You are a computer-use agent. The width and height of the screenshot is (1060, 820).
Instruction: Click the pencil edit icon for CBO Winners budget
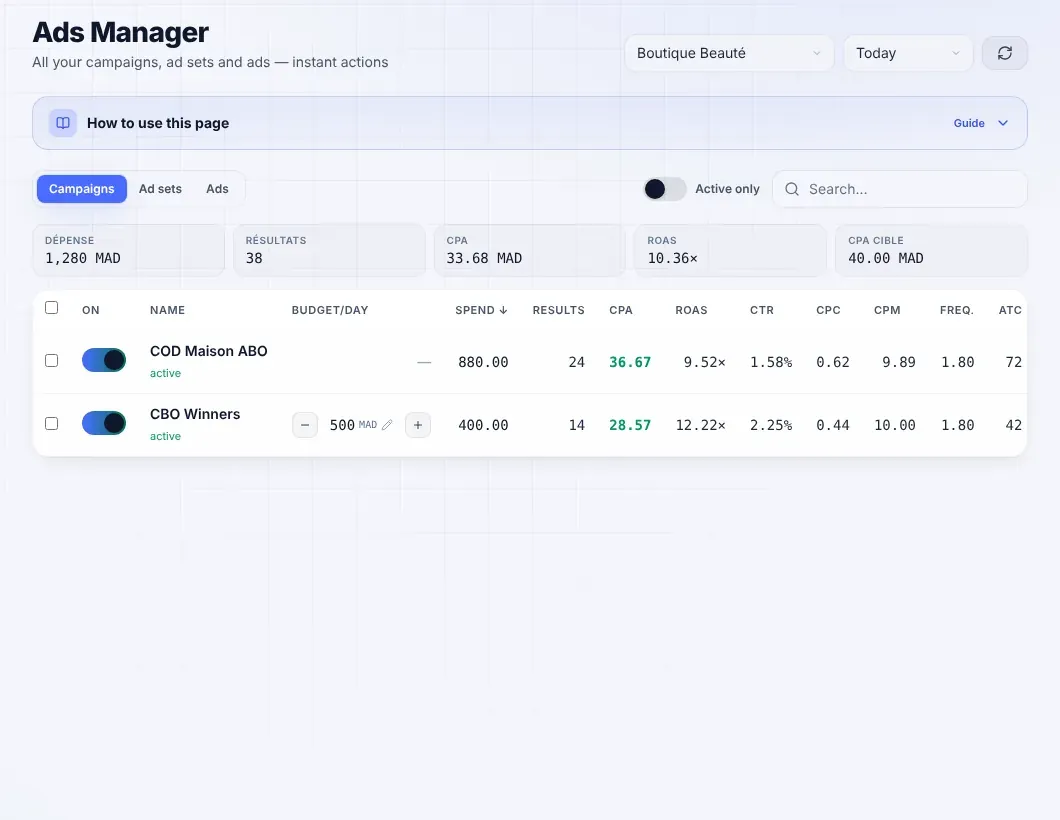[387, 425]
